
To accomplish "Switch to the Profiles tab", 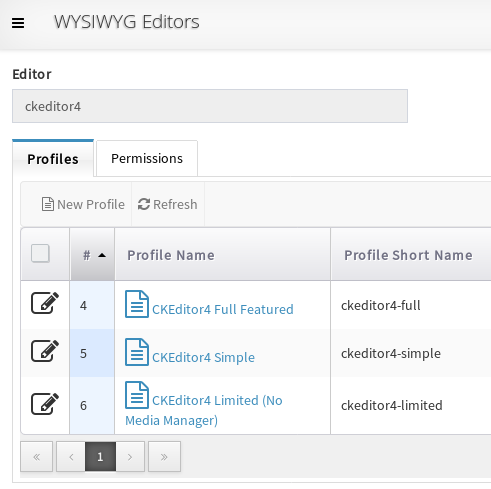I will pyautogui.click(x=53, y=159).
